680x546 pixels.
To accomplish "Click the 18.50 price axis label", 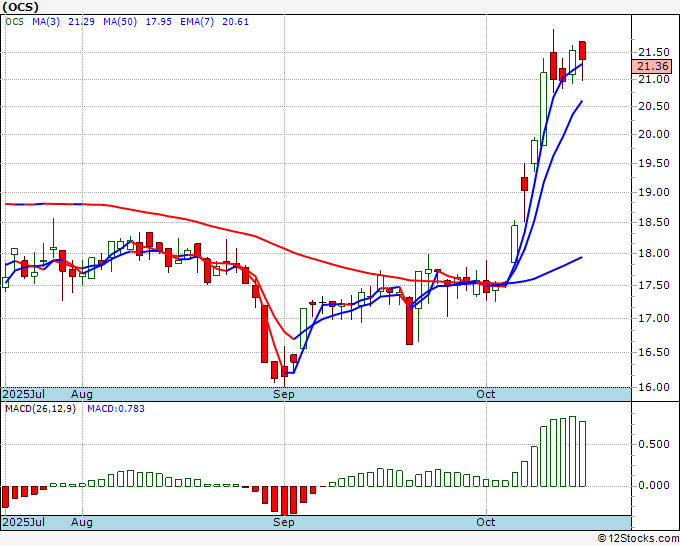I will (654, 223).
